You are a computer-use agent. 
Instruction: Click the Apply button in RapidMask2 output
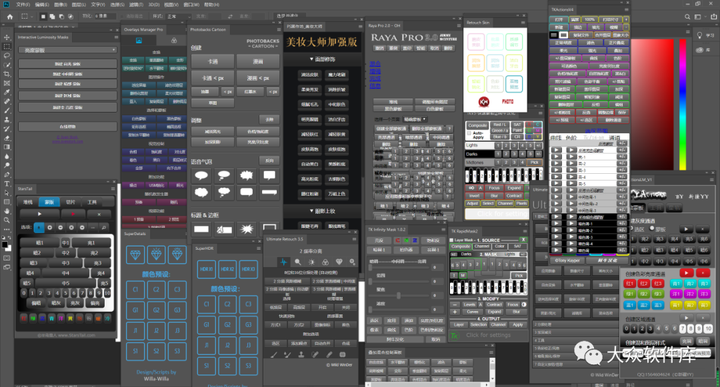point(518,325)
